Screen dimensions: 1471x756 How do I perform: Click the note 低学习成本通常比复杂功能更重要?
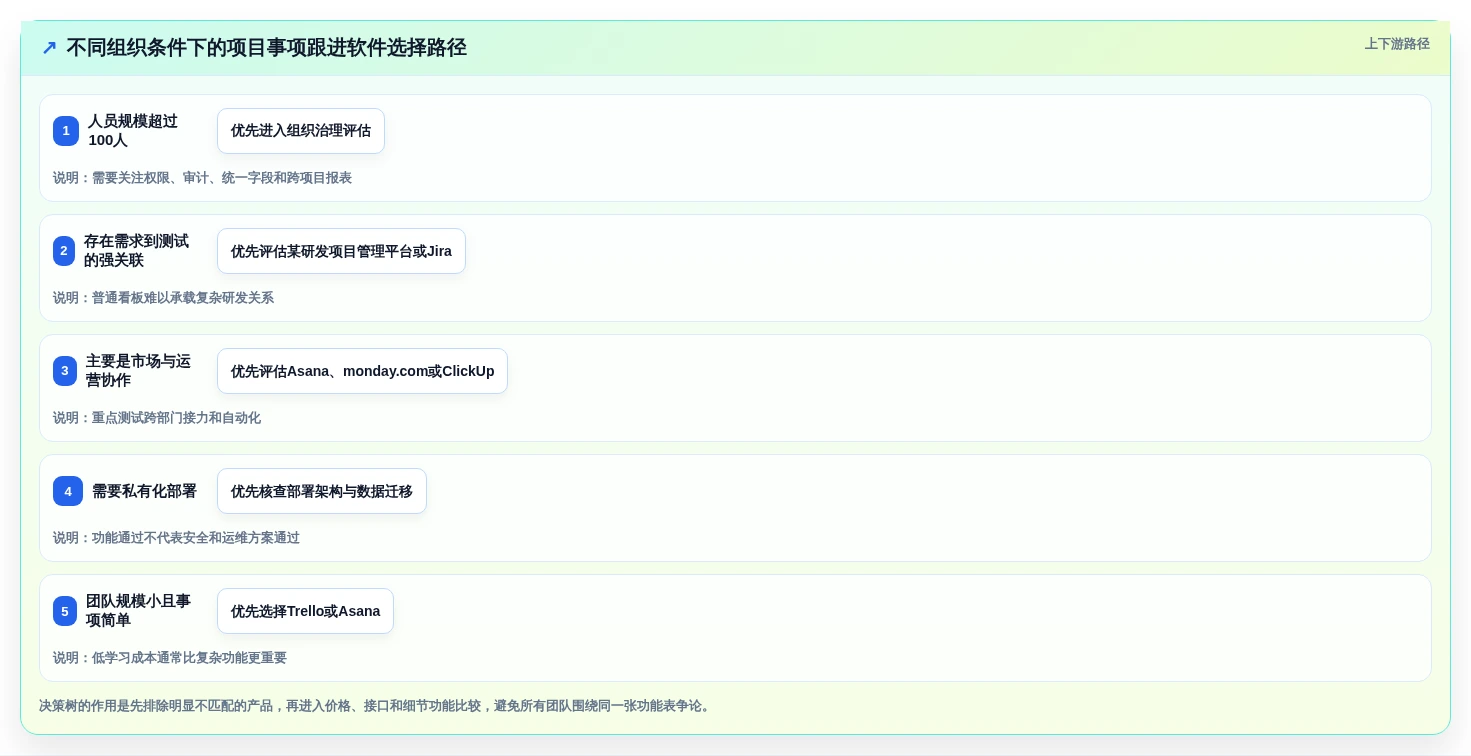tap(170, 658)
